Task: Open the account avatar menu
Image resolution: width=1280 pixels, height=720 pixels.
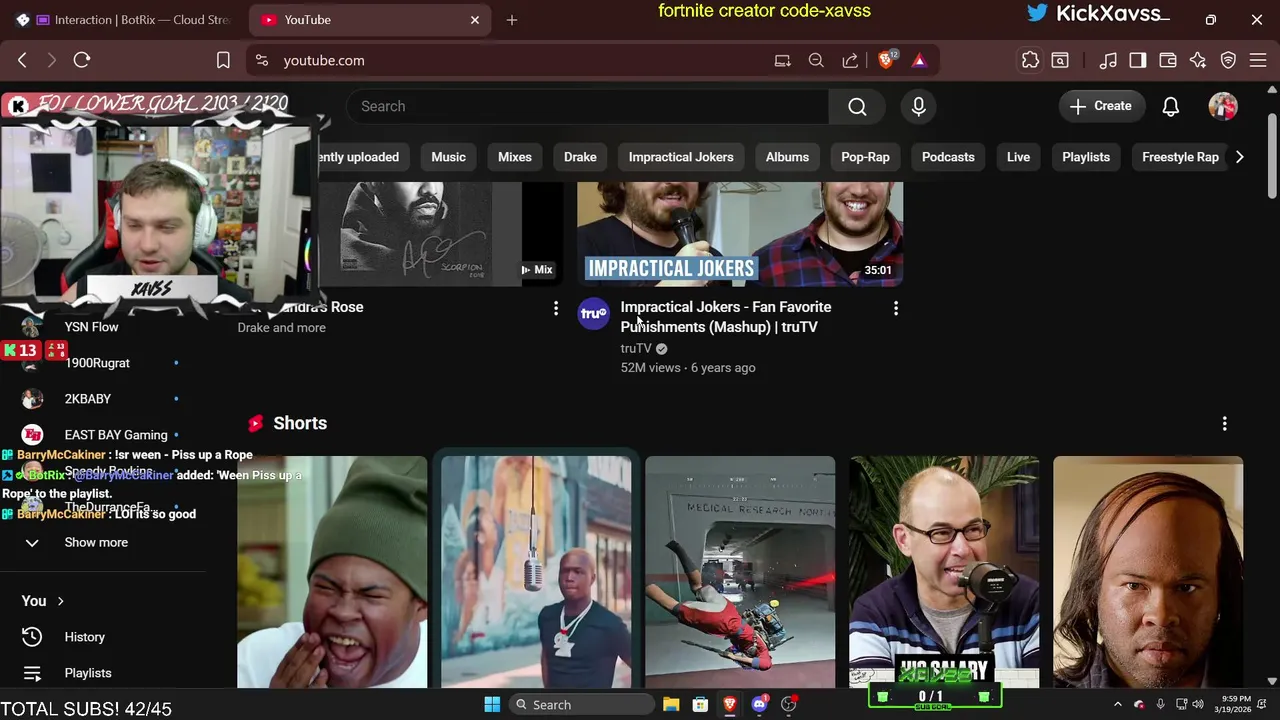Action: (x=1223, y=106)
